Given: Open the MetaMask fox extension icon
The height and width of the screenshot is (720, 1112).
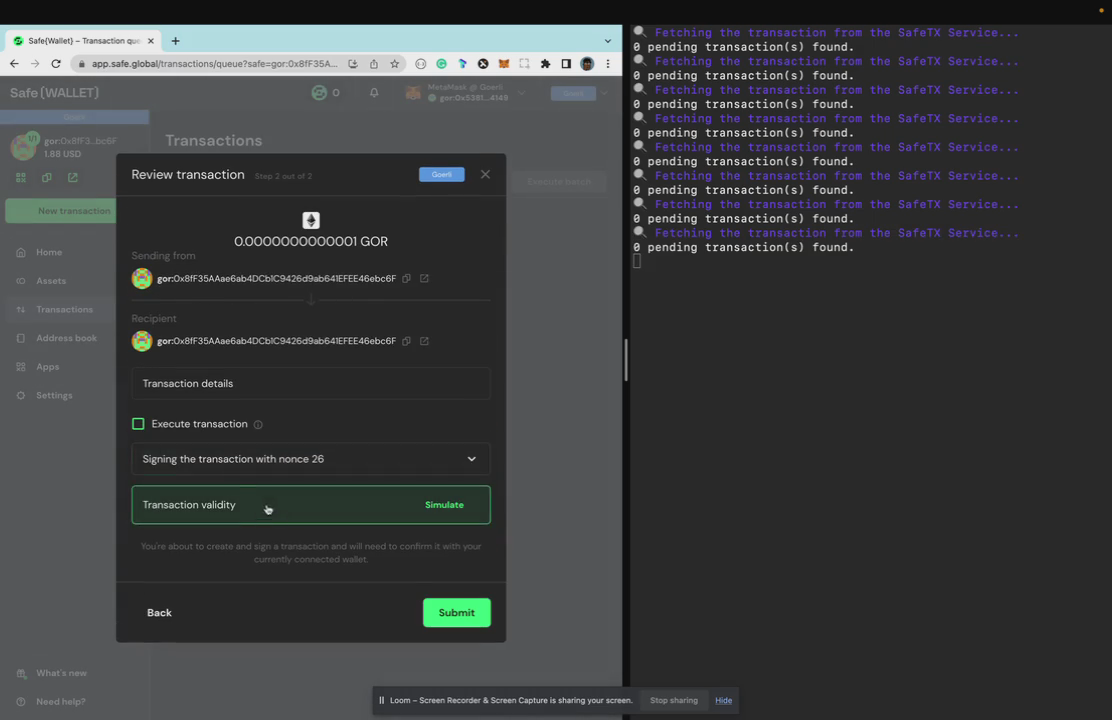Looking at the screenshot, I should click(504, 64).
